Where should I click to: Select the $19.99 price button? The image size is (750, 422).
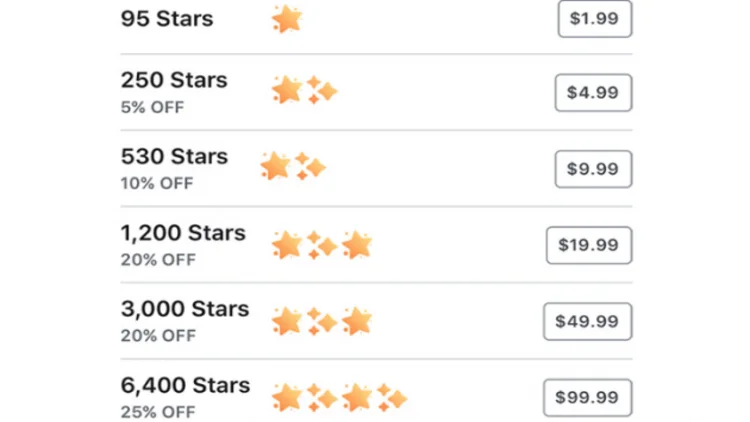[589, 245]
